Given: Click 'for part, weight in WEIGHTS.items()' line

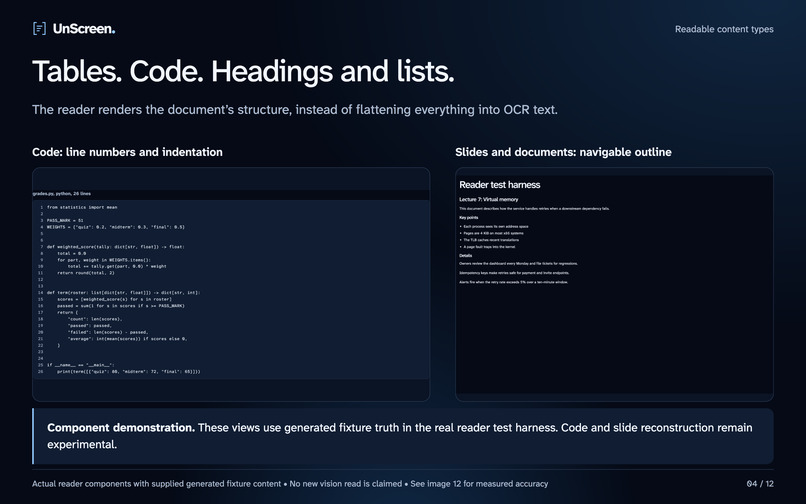Looking at the screenshot, I should point(104,260).
